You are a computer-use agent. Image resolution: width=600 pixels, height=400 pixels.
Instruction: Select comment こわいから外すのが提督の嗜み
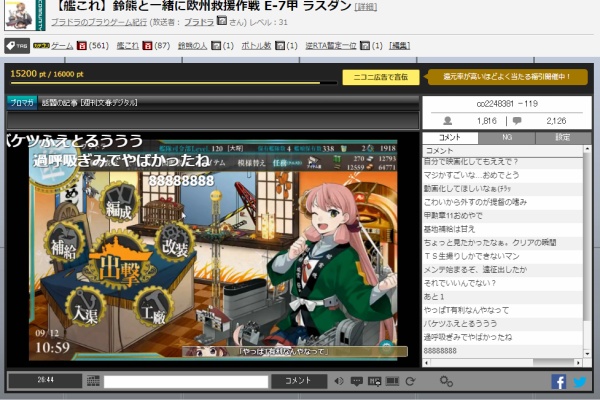click(503, 202)
